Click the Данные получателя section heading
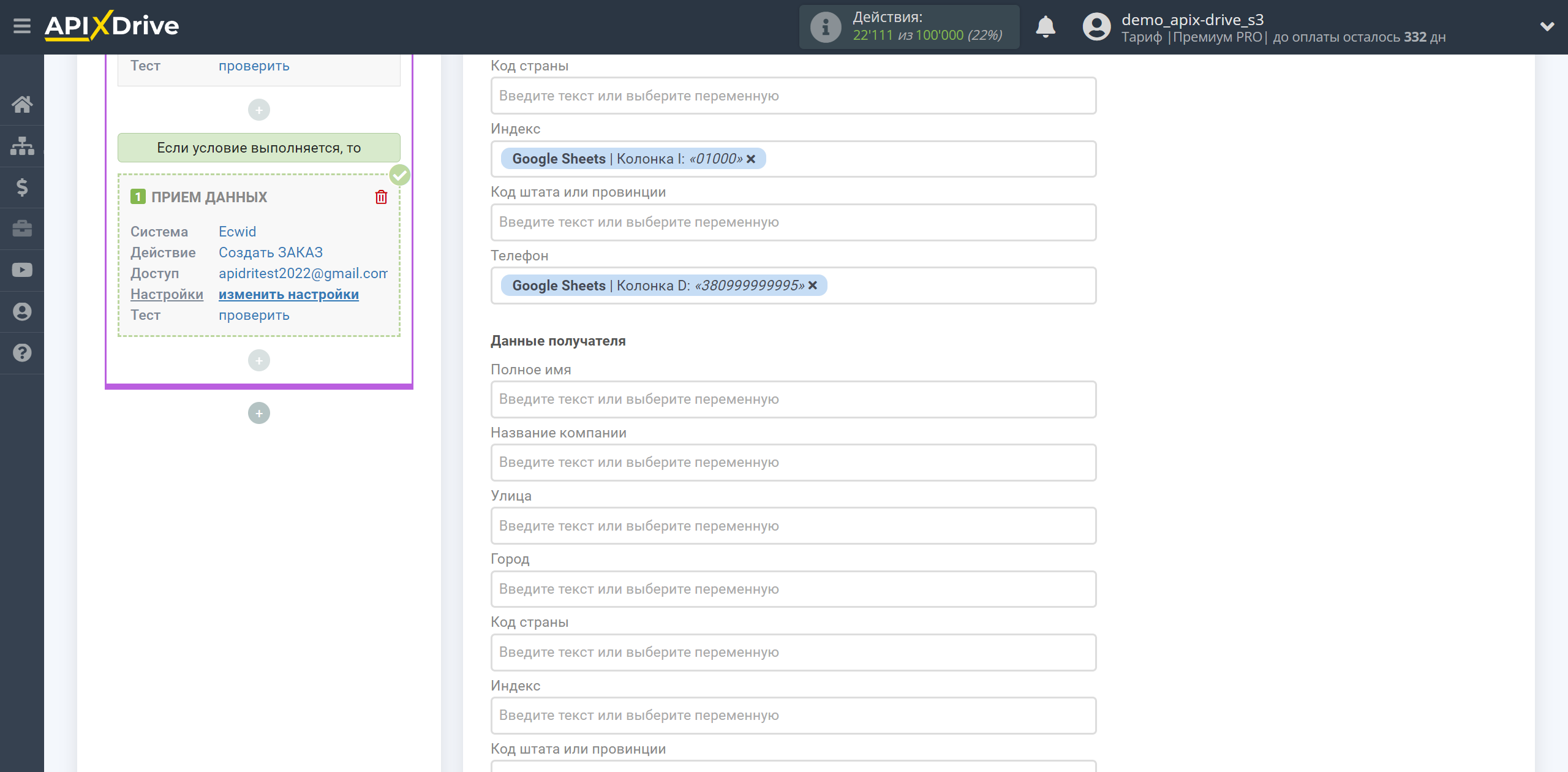The height and width of the screenshot is (772, 1568). click(x=558, y=341)
